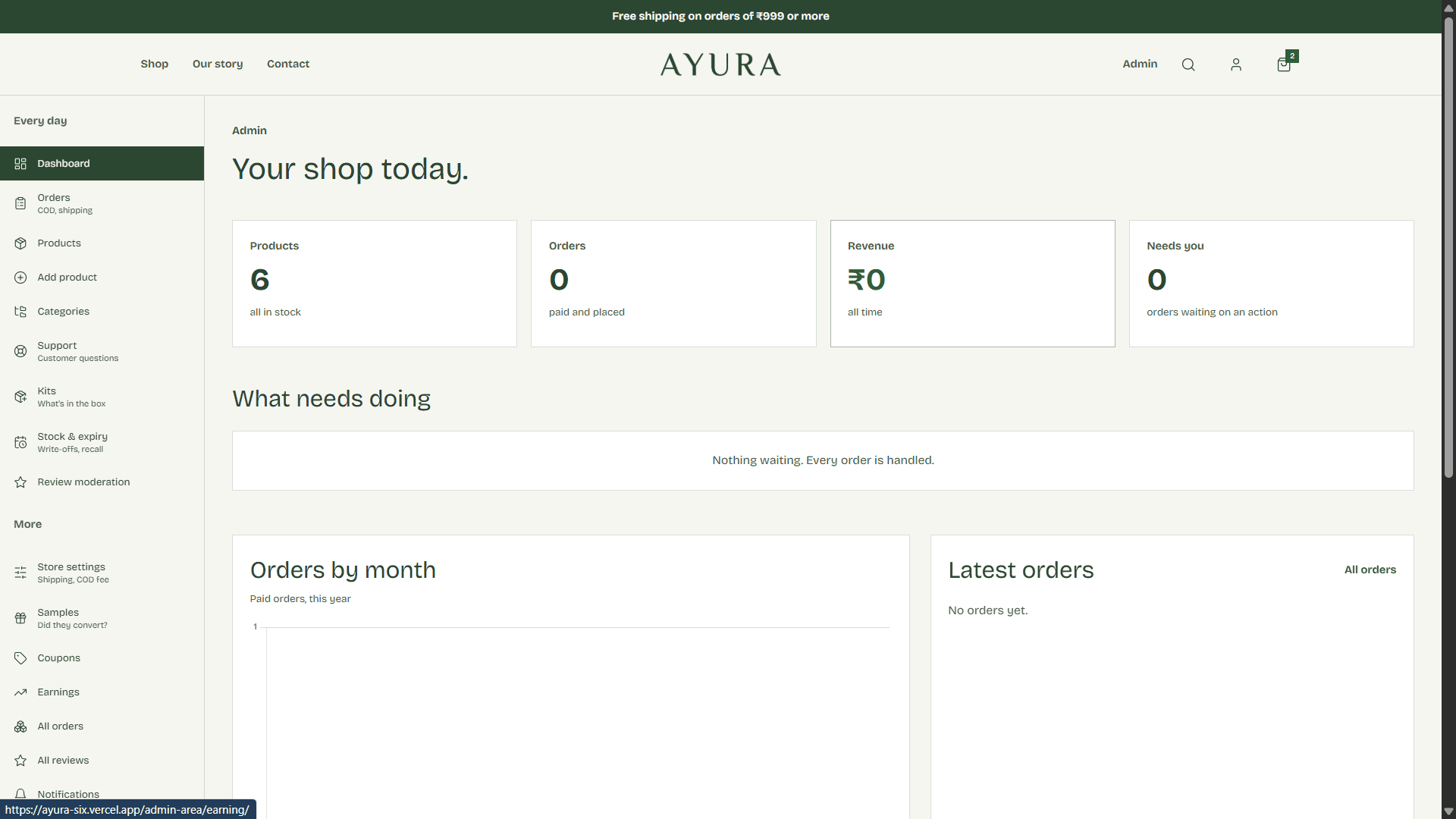This screenshot has height=819, width=1456.
Task: Select the Categories tree icon
Action: pos(20,312)
